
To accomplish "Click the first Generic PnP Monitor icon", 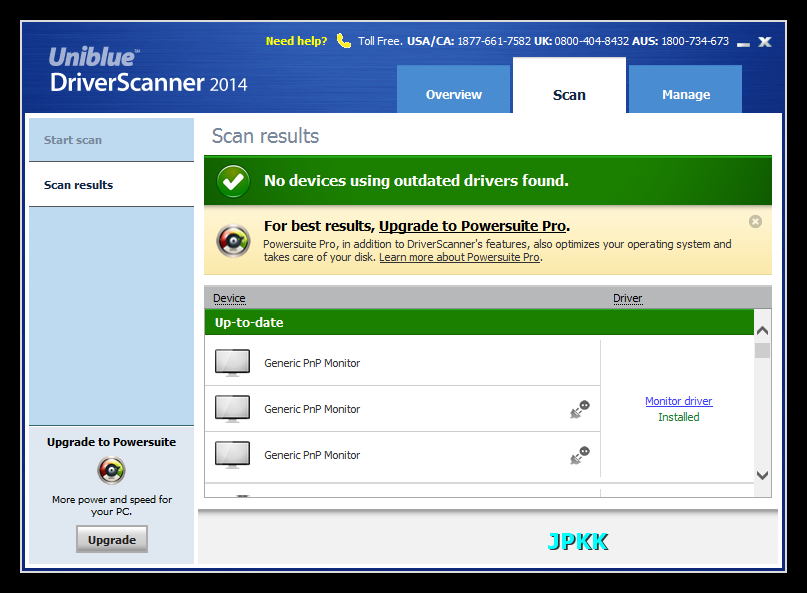I will tap(233, 363).
